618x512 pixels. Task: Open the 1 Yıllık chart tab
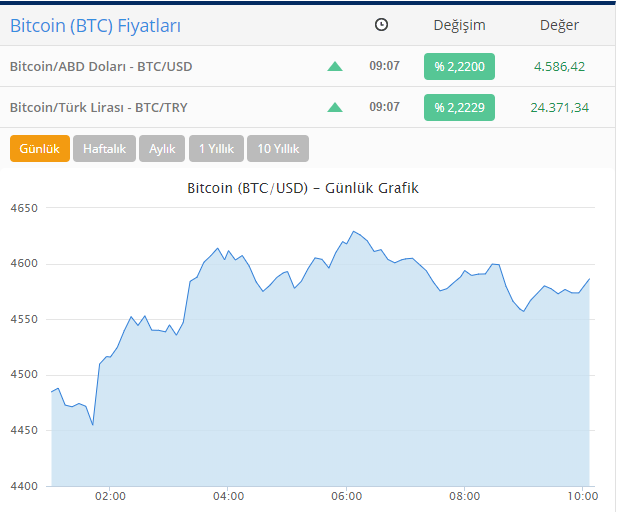(216, 149)
